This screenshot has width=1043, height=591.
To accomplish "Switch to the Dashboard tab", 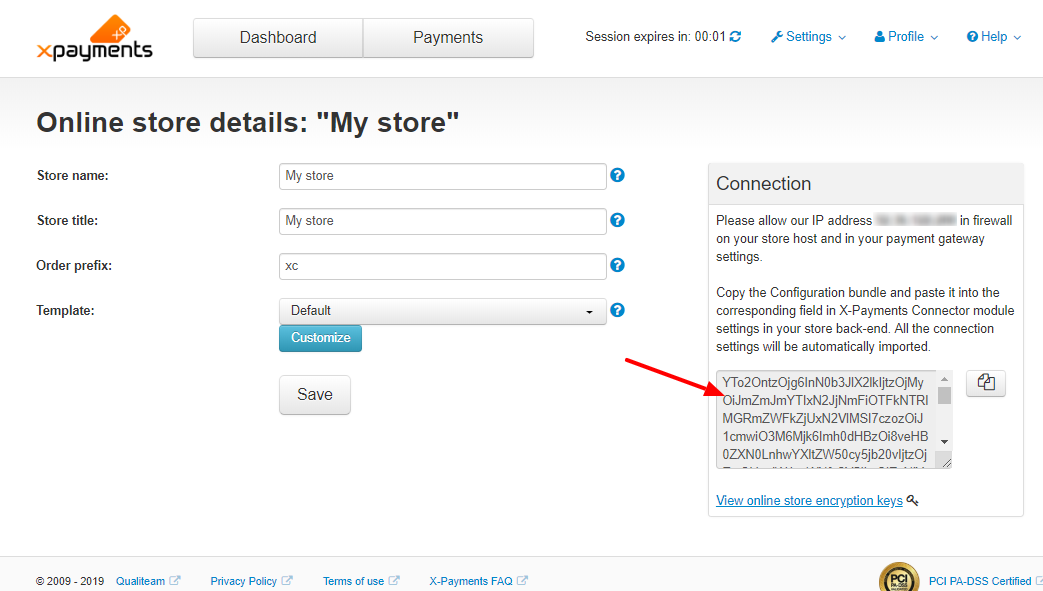I will click(278, 38).
